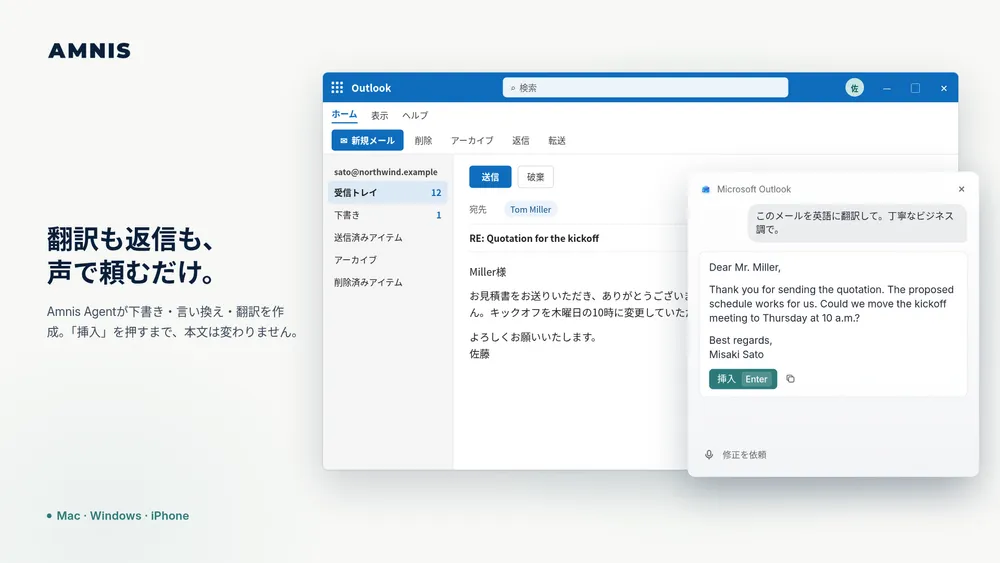Create a new message with 新規メール

tap(367, 140)
